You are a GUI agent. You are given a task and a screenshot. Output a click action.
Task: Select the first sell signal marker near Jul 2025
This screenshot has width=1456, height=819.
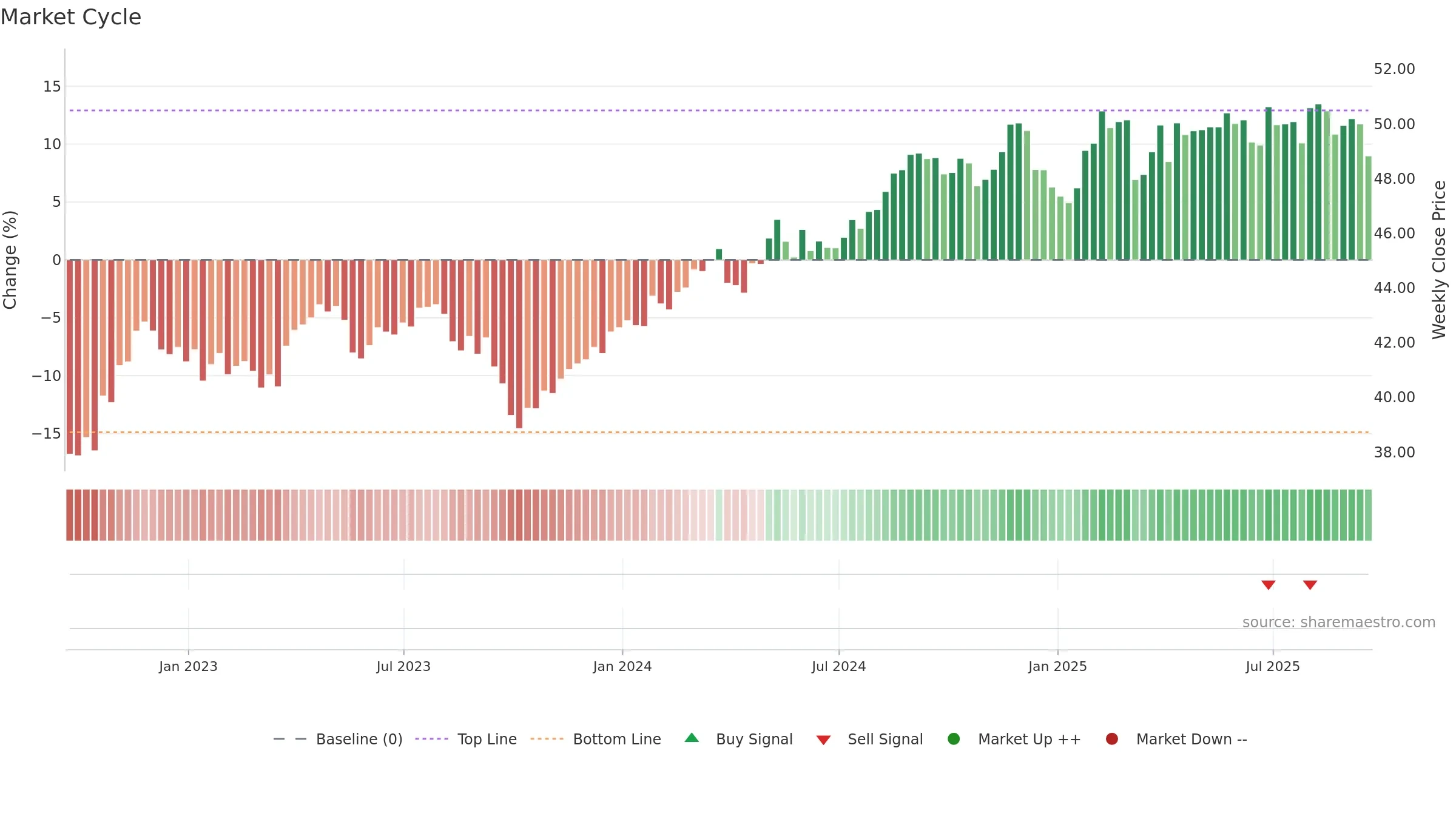coord(1269,585)
